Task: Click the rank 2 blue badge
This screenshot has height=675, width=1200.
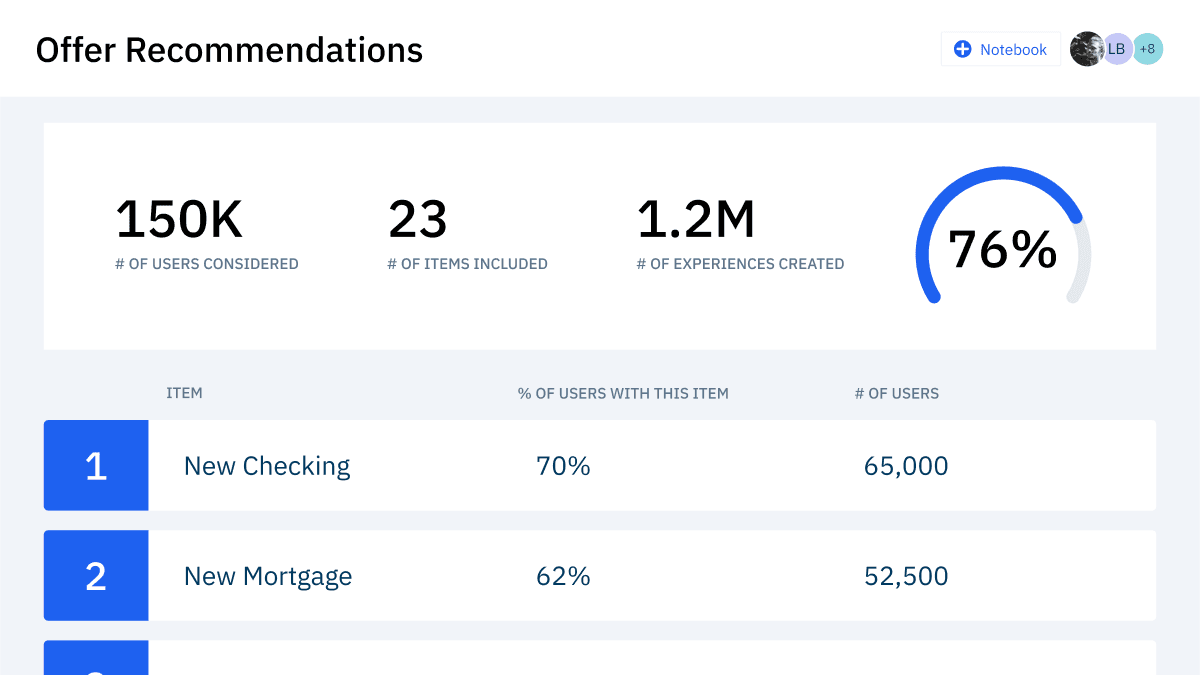Action: click(x=96, y=576)
